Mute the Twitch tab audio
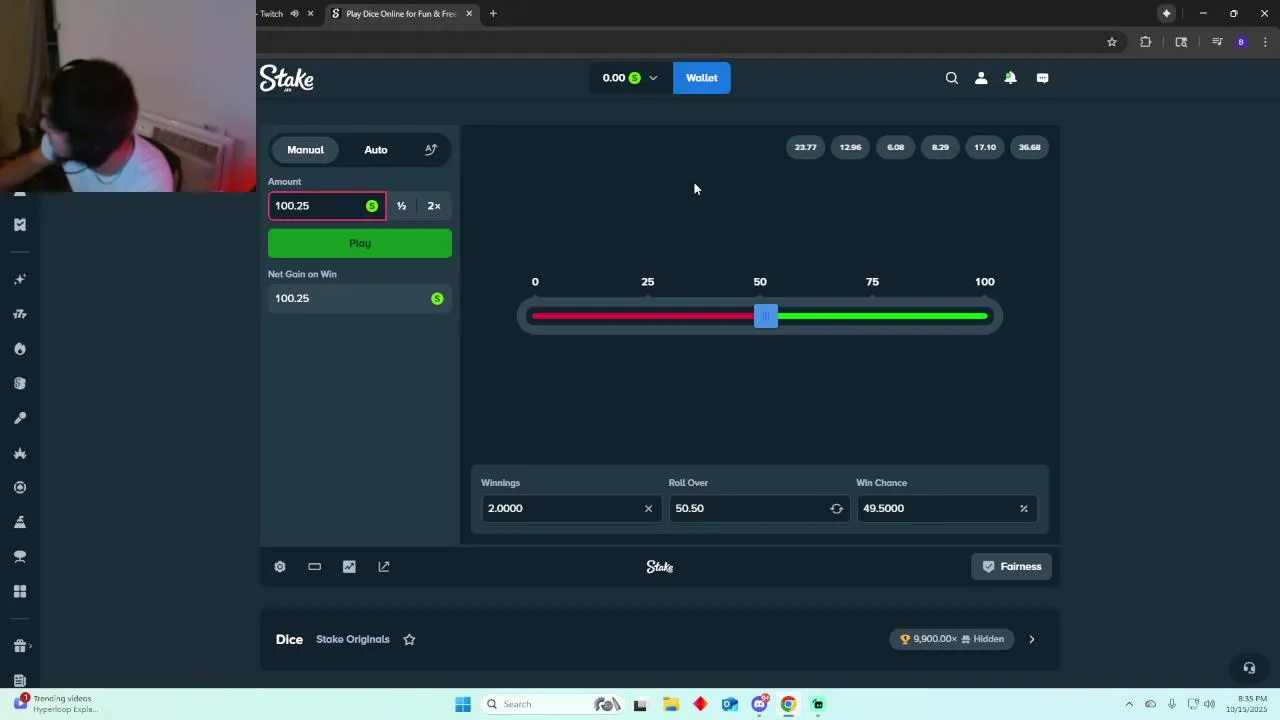Image resolution: width=1280 pixels, height=720 pixels. 294,14
